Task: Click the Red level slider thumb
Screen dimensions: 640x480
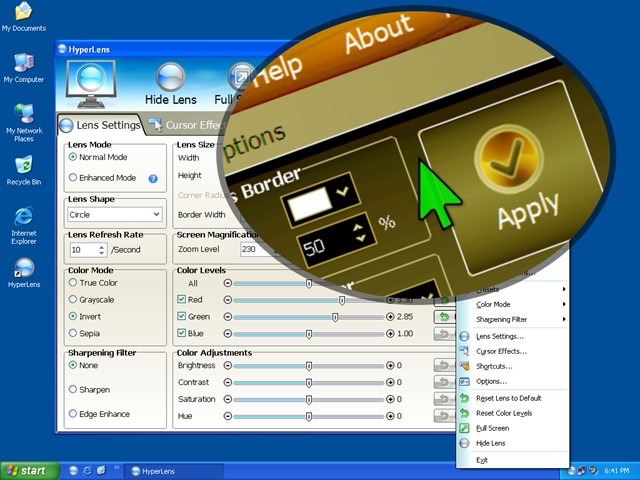Action: [342, 300]
